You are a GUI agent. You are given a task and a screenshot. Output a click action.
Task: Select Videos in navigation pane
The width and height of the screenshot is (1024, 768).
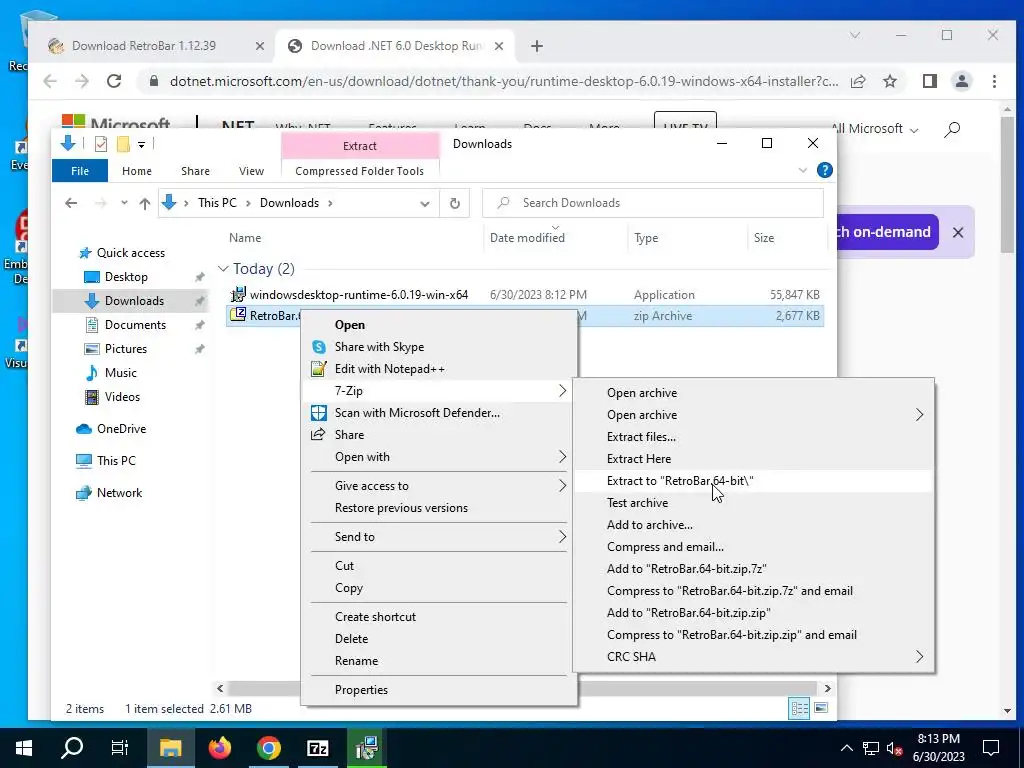pyautogui.click(x=122, y=397)
